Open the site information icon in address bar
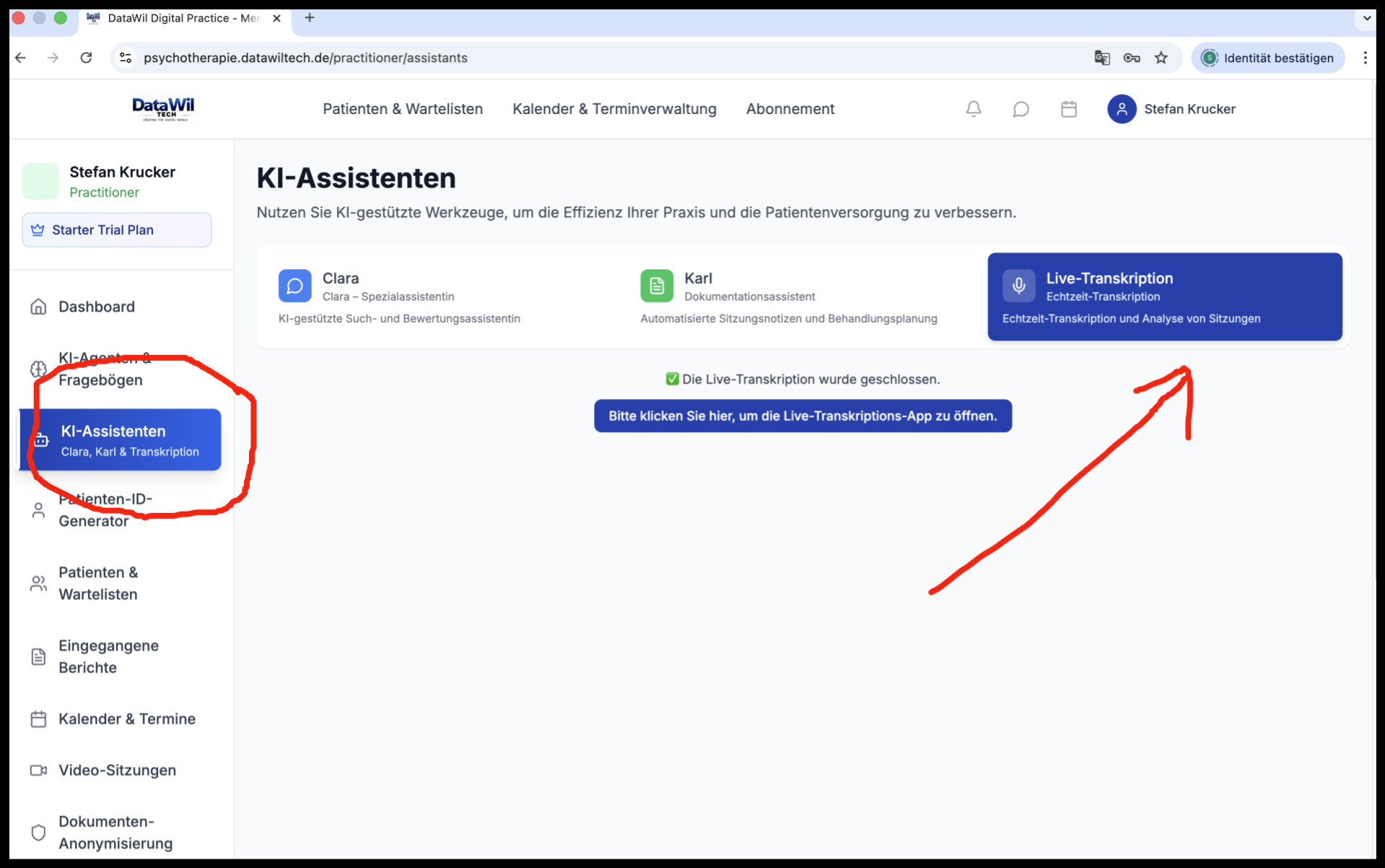 (126, 58)
